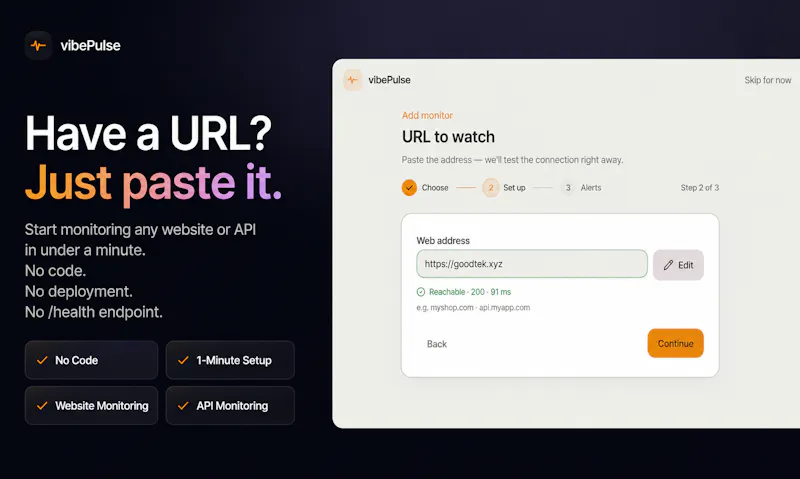Click the Web address field label
800x479 pixels.
pos(443,240)
